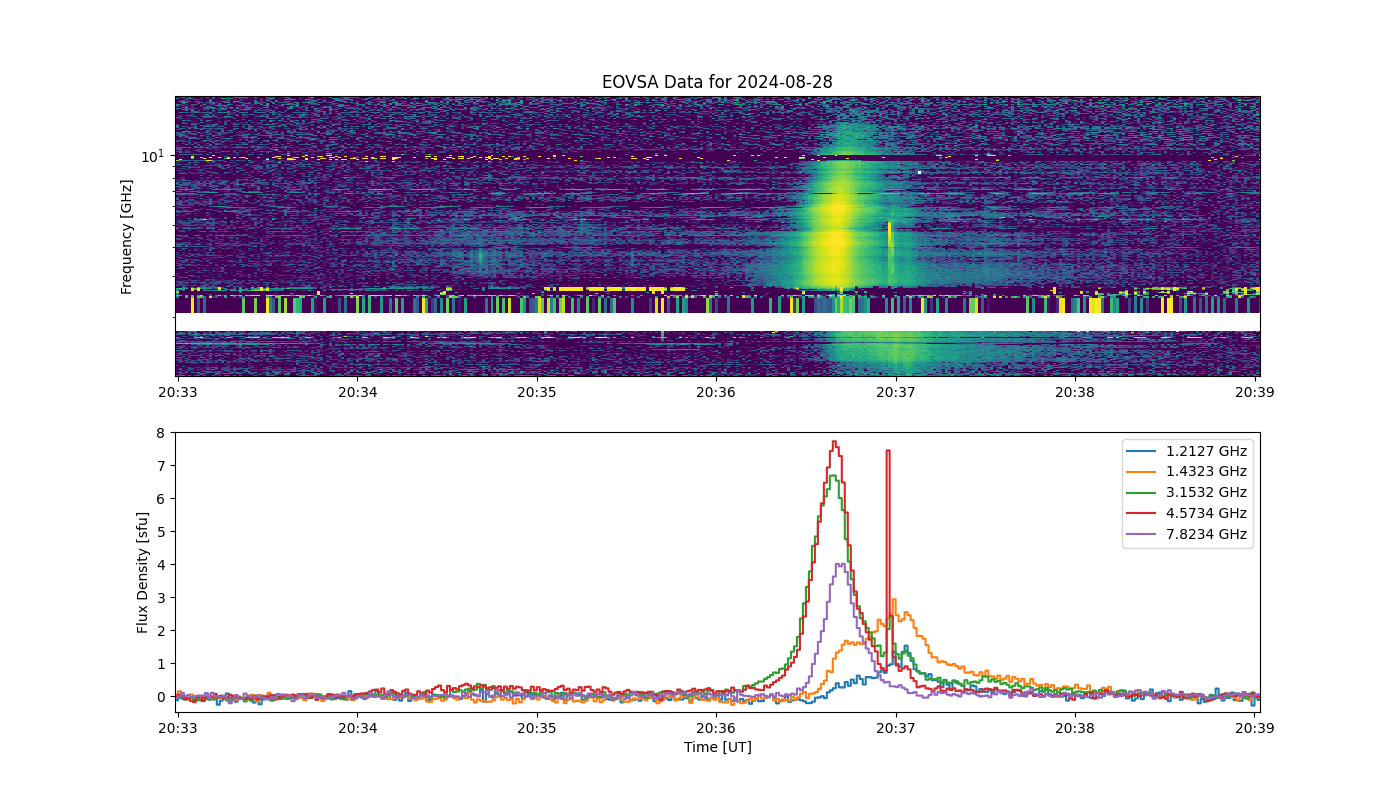Click the white data-gap band in spectrogram

717,322
